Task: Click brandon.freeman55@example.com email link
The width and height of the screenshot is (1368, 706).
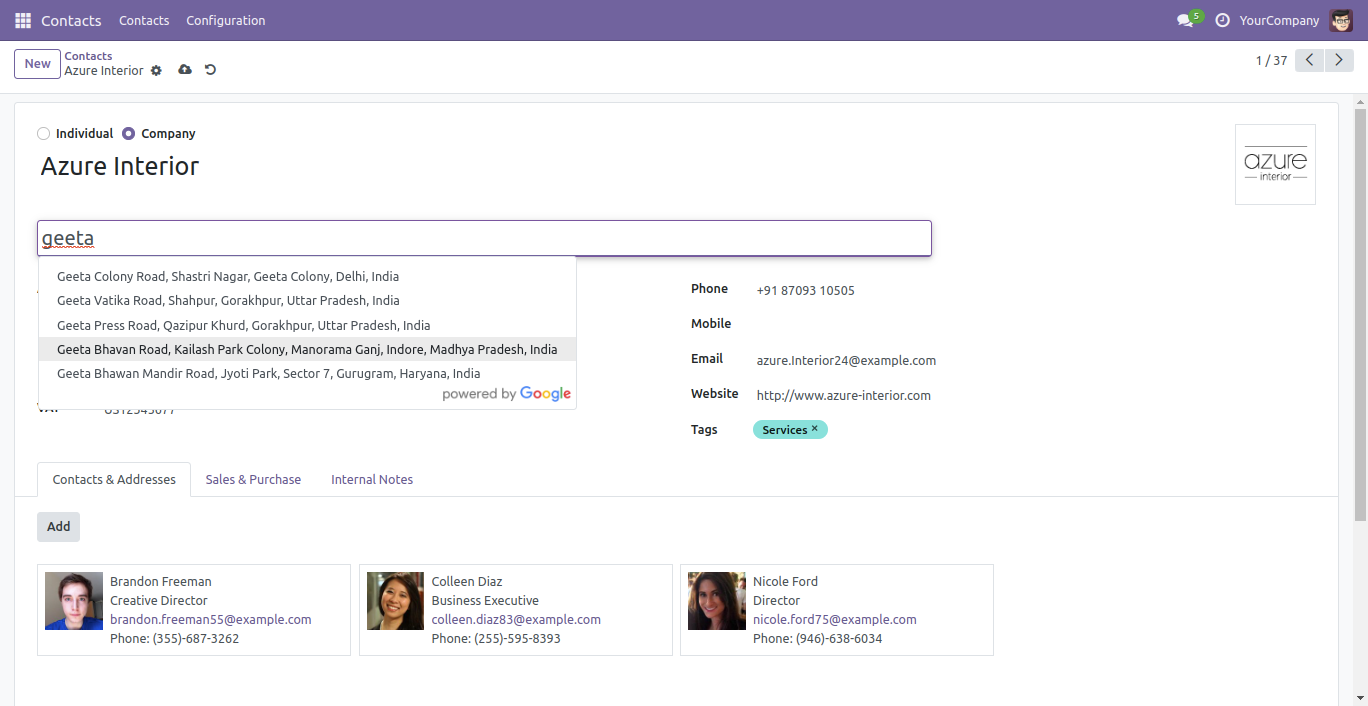Action: tap(211, 619)
